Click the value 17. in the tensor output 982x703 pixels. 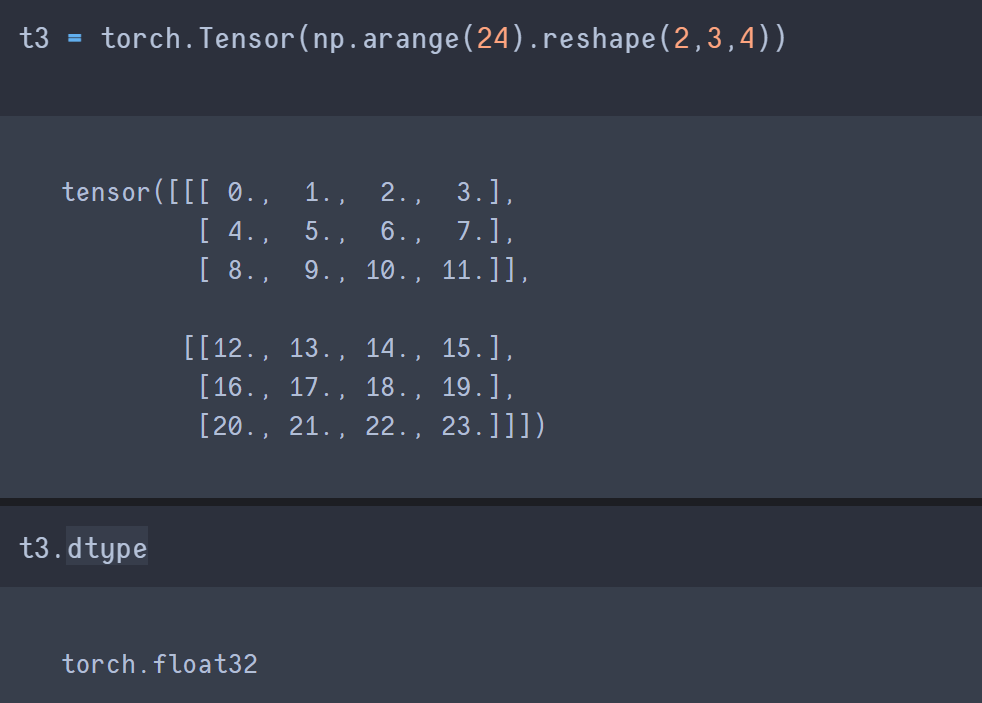(310, 387)
